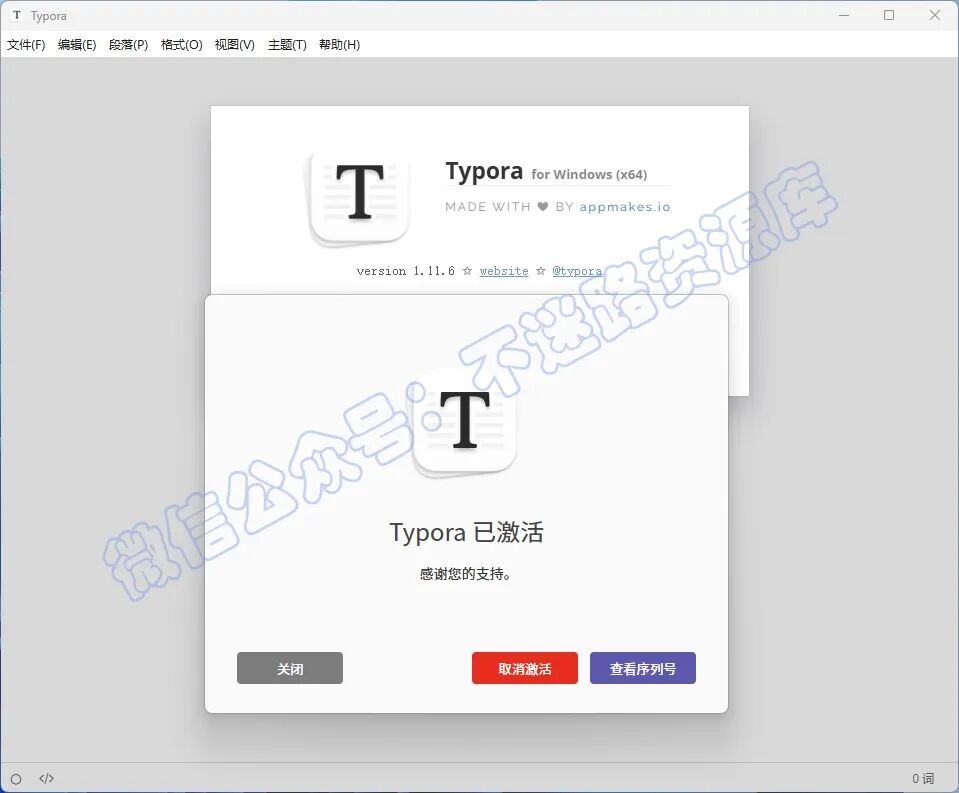This screenshot has width=959, height=793.
Task: Click the 'version 1.11.6' text
Action: [x=405, y=271]
